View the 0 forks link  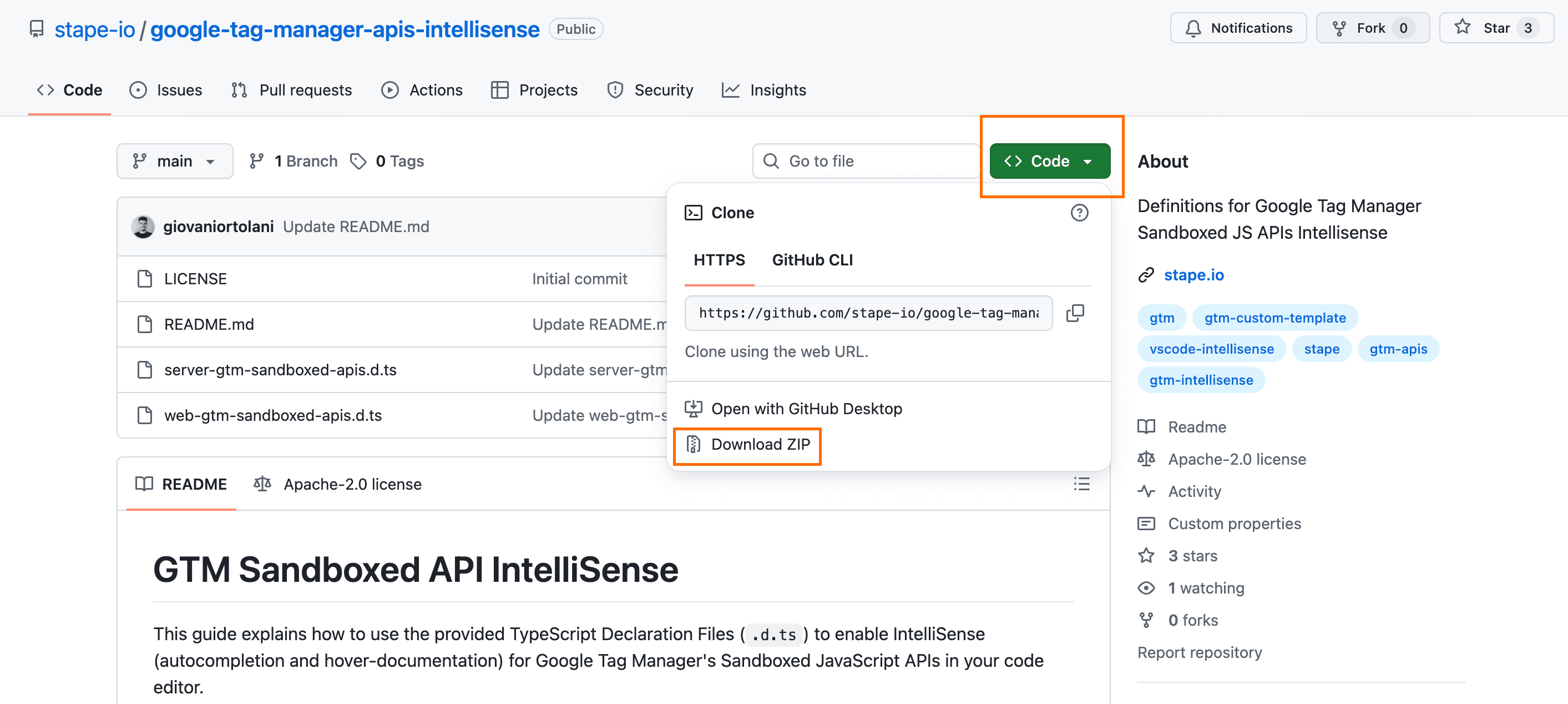[1193, 621]
